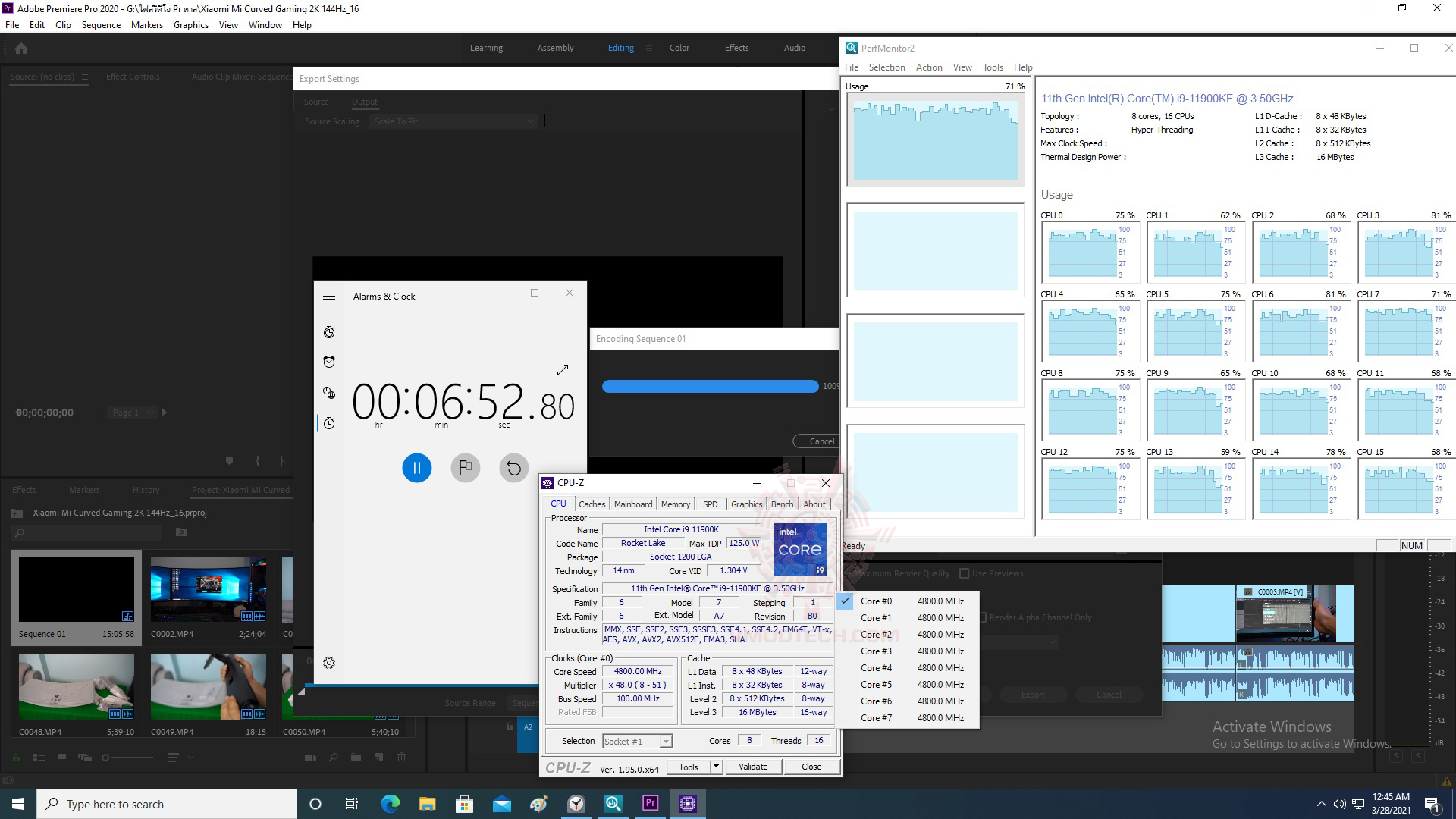
Task: Delete selected item with project panel trash icon
Action: [x=402, y=757]
